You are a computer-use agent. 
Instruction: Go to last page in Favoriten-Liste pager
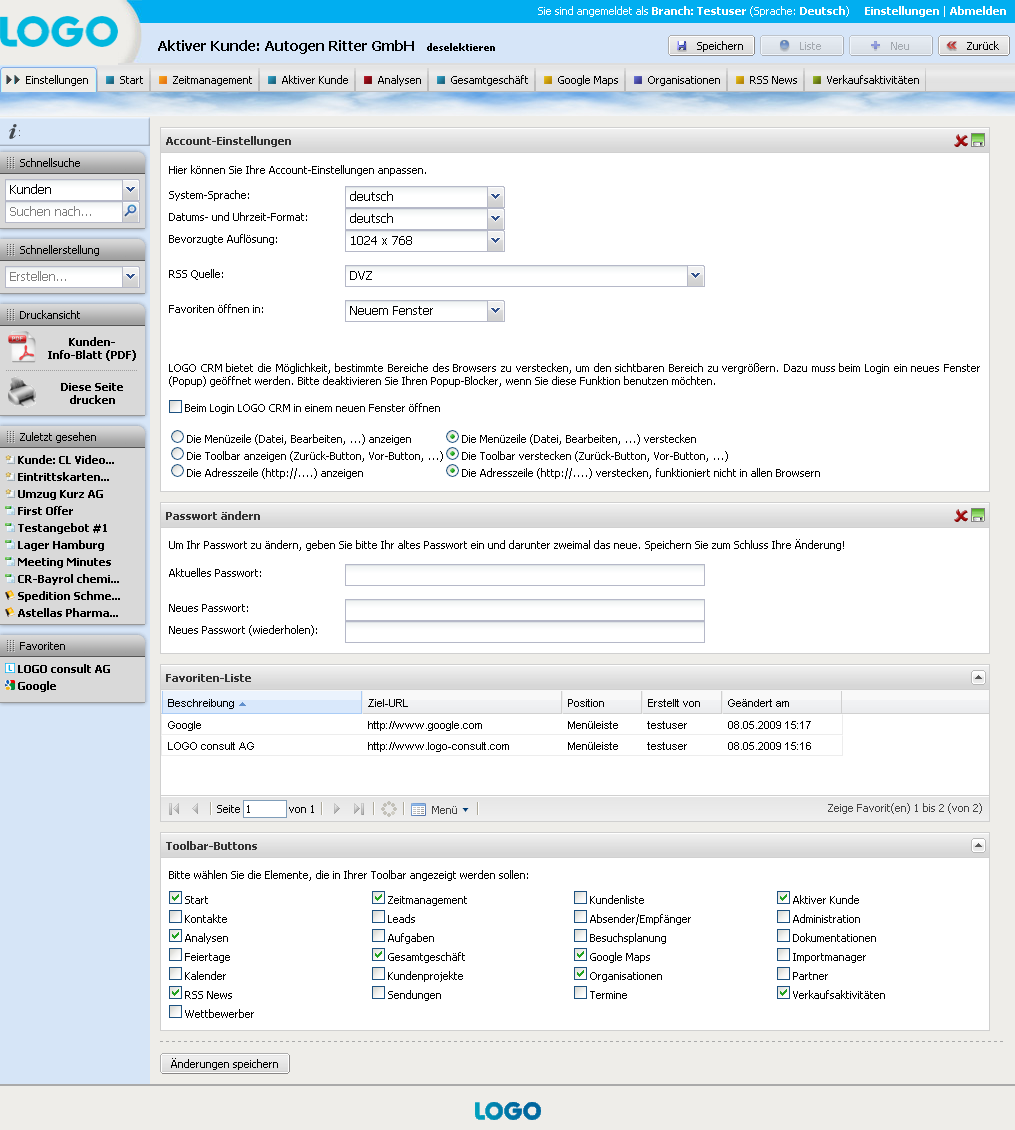[358, 809]
